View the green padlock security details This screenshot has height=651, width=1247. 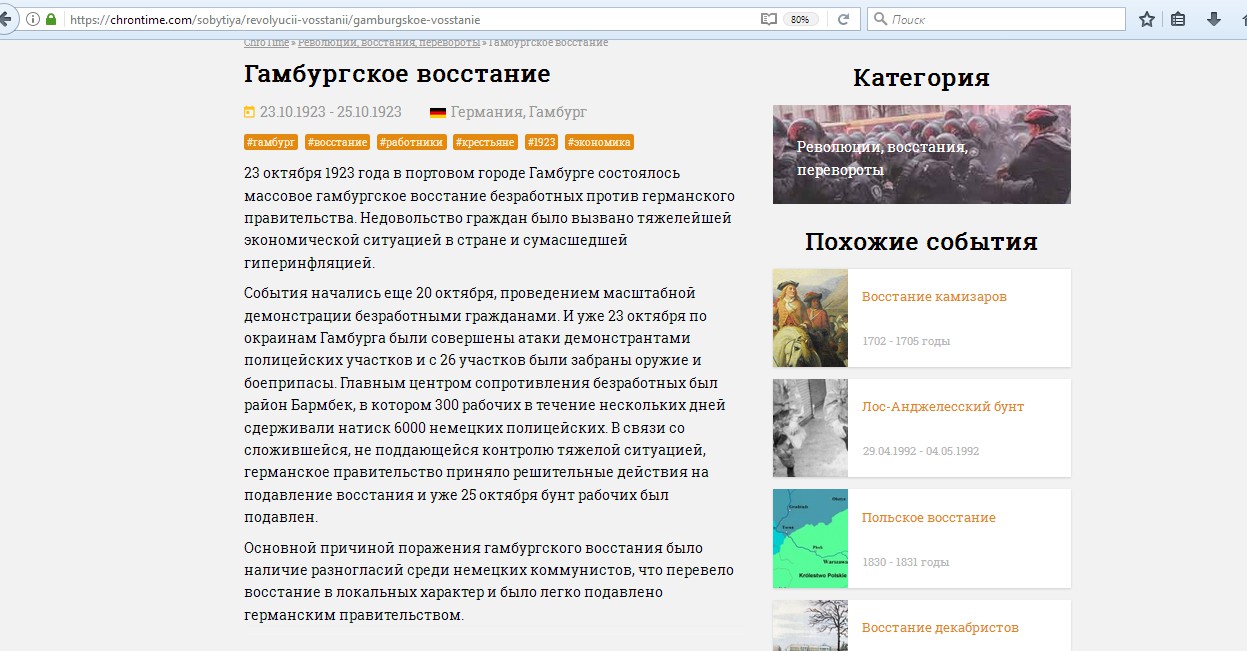[x=51, y=19]
